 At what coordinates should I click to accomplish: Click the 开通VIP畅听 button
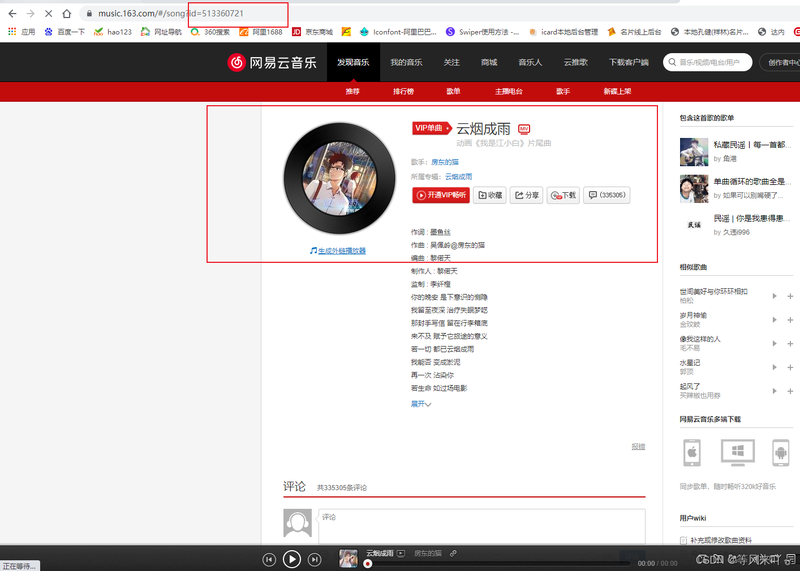click(441, 195)
